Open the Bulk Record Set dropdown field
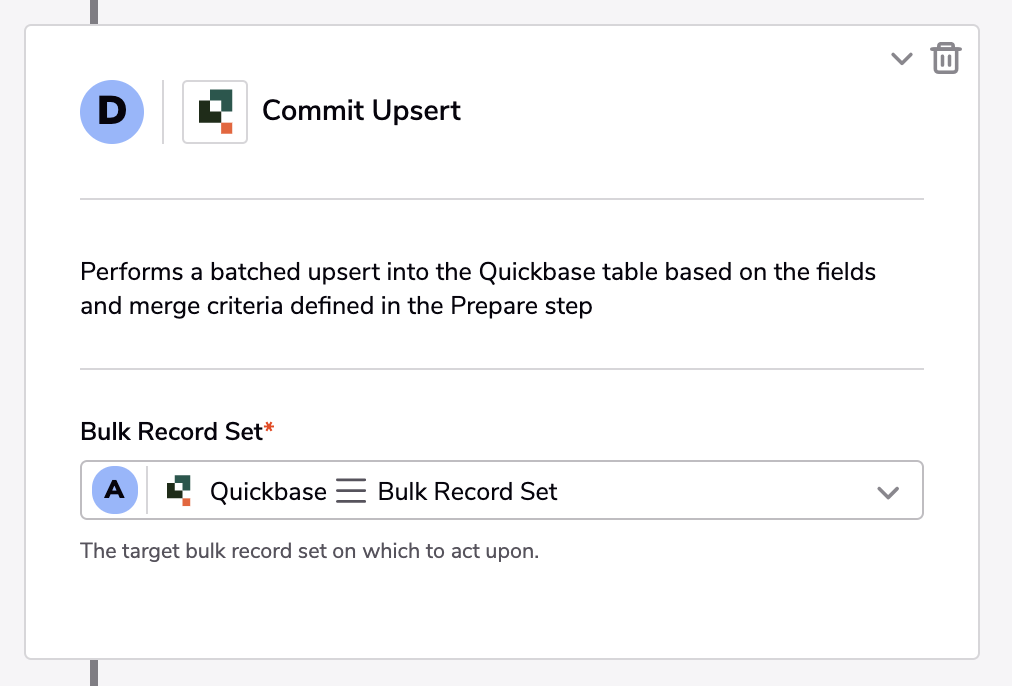The width and height of the screenshot is (1012, 686). (x=501, y=490)
